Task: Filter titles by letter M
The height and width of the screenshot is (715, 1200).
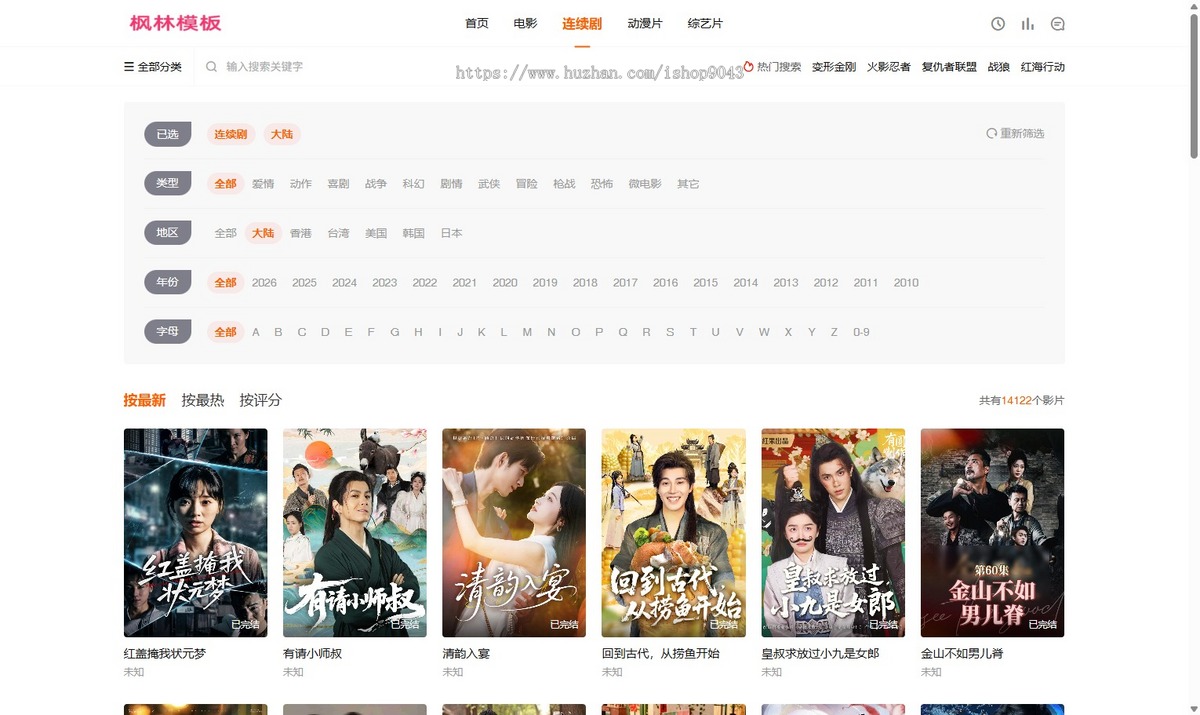Action: [x=527, y=332]
